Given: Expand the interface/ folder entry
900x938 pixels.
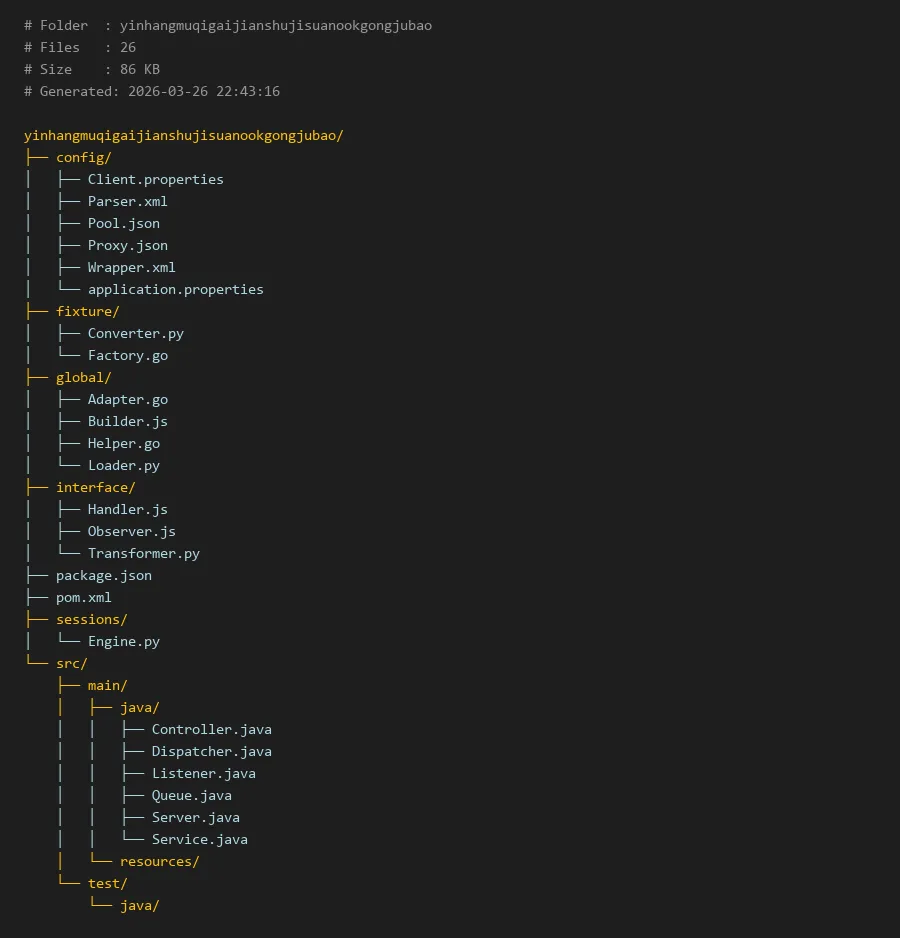Looking at the screenshot, I should pyautogui.click(x=95, y=488).
